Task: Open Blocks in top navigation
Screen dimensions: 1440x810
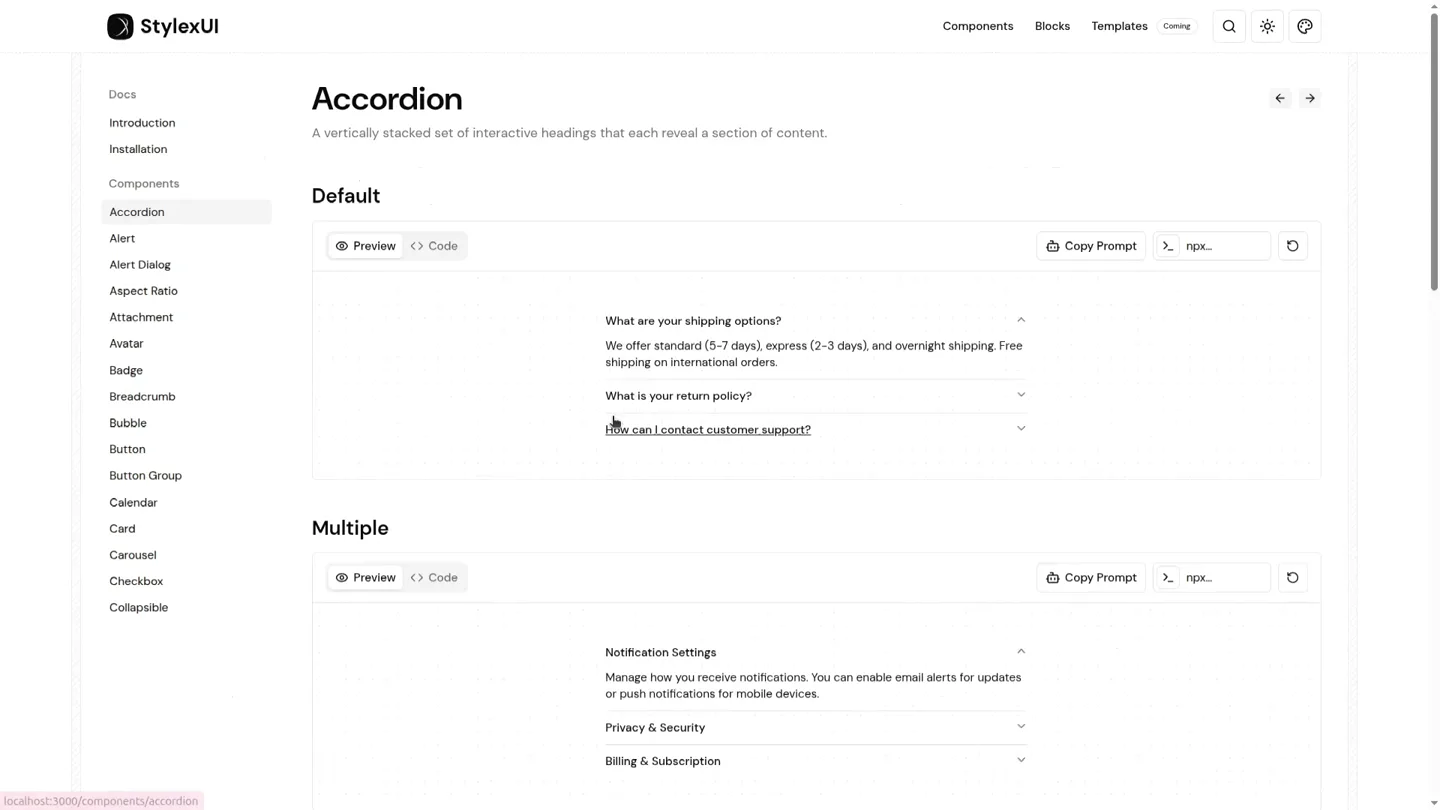Action: point(1052,27)
